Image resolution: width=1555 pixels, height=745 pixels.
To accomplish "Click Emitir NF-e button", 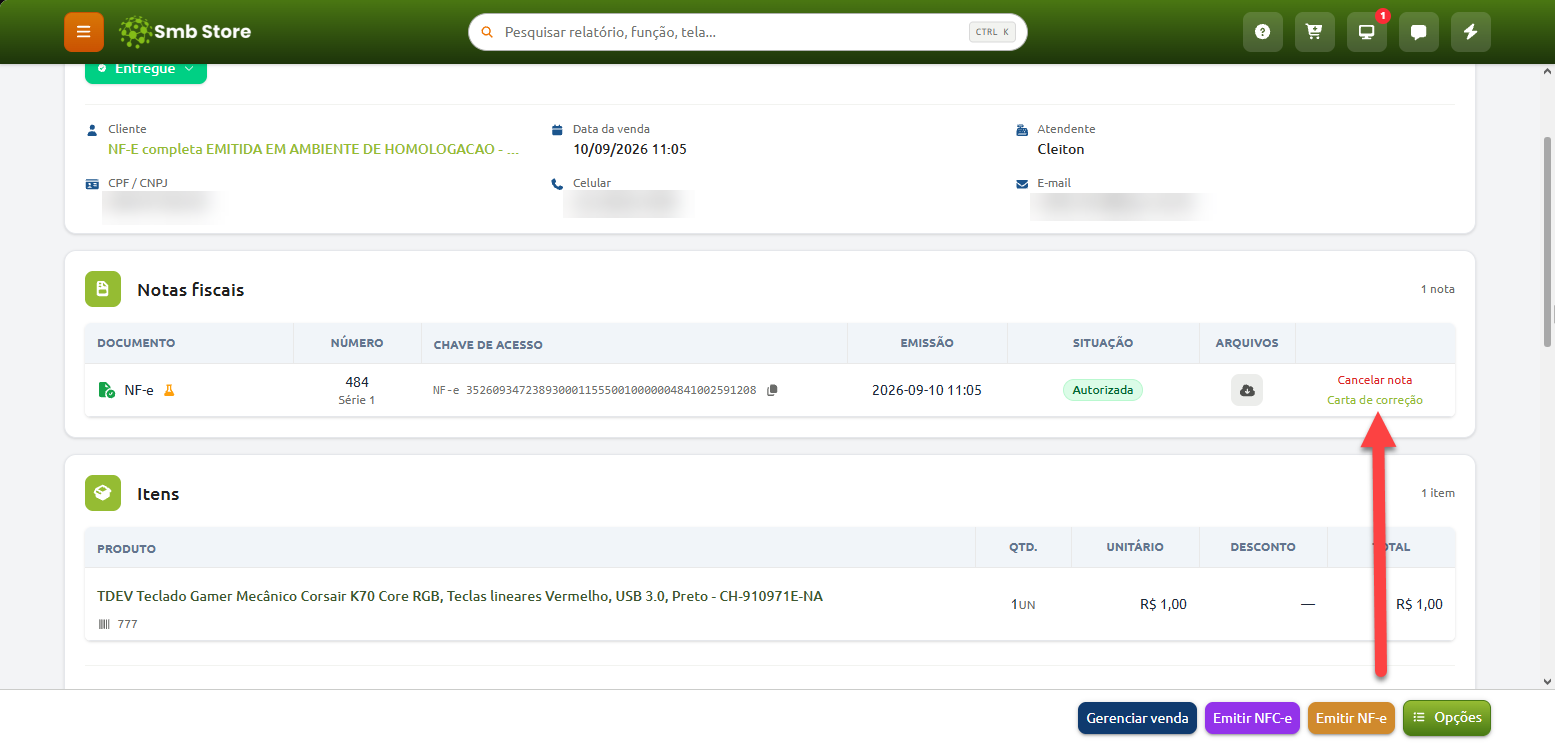I will [1351, 718].
